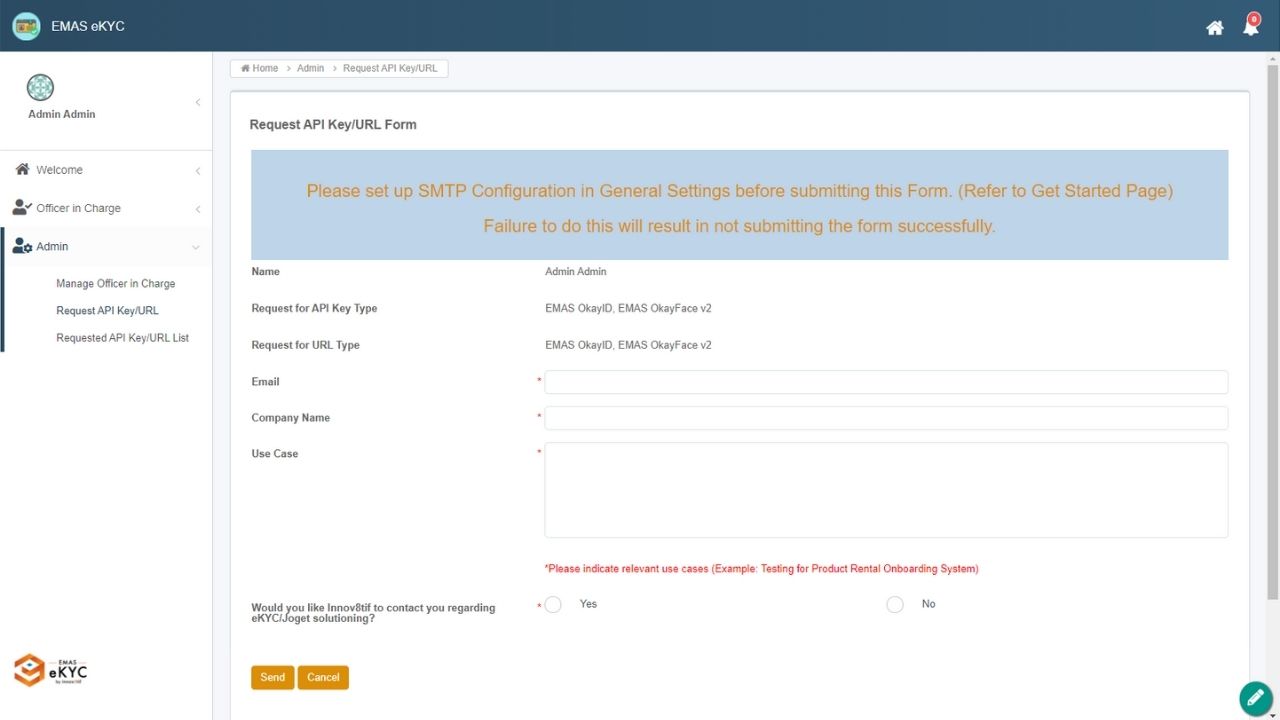This screenshot has height=720, width=1280.
Task: Focus the Company Name input field
Action: (x=886, y=418)
